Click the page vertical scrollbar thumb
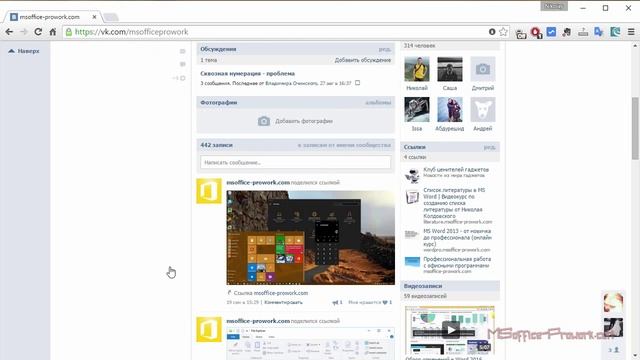 635,129
